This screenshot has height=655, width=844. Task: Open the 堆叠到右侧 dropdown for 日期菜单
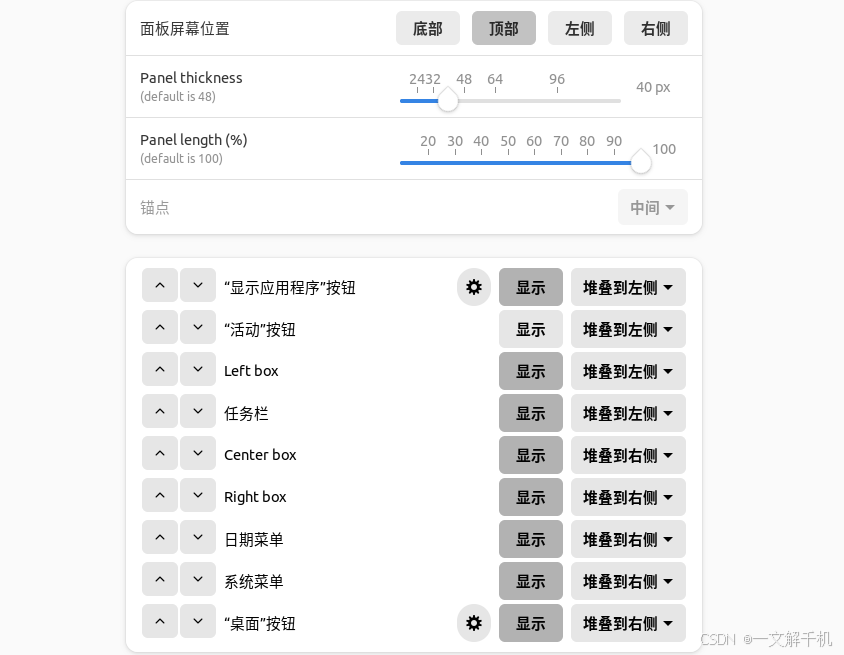click(x=628, y=538)
